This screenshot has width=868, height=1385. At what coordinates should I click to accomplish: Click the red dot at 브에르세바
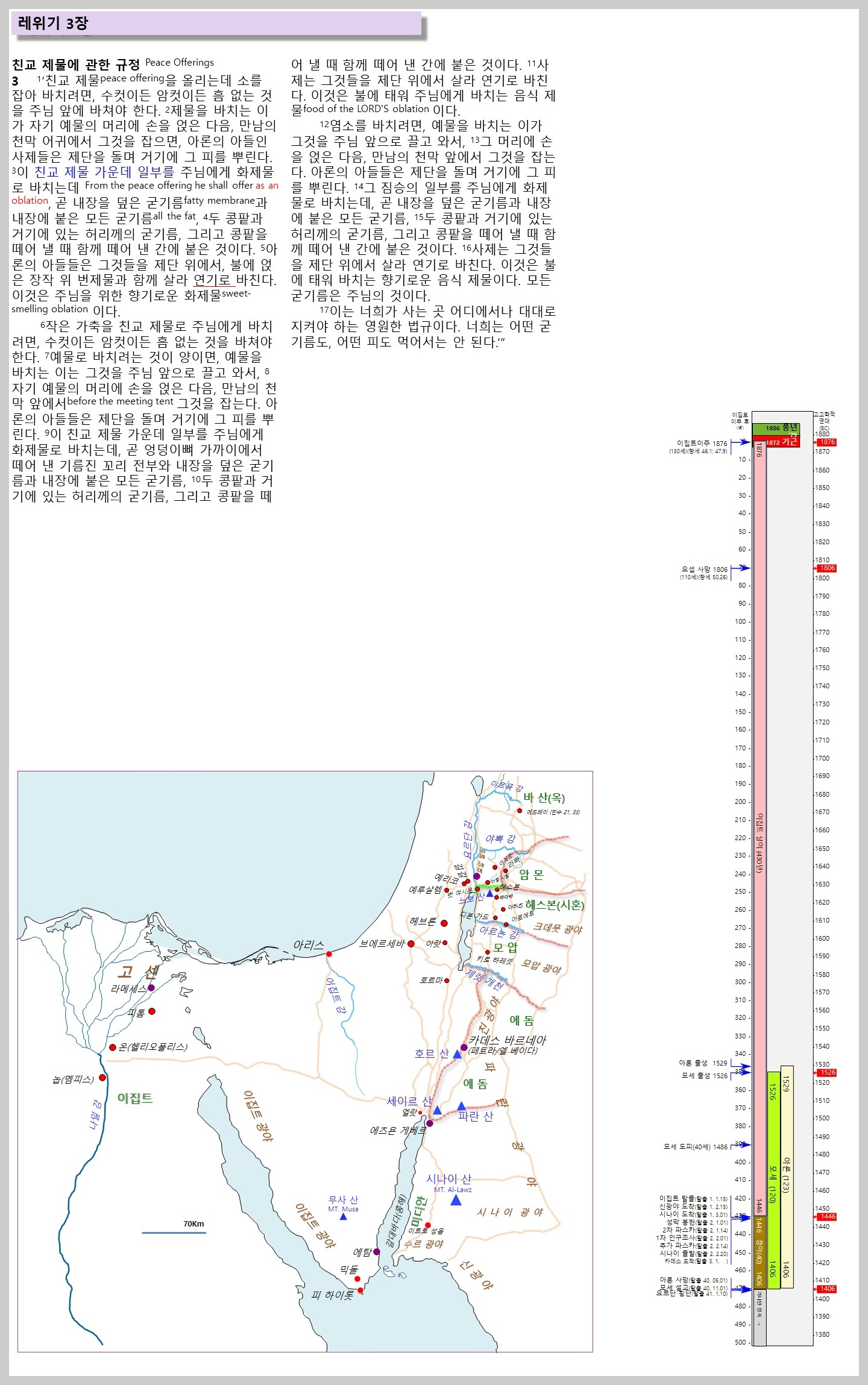point(411,944)
